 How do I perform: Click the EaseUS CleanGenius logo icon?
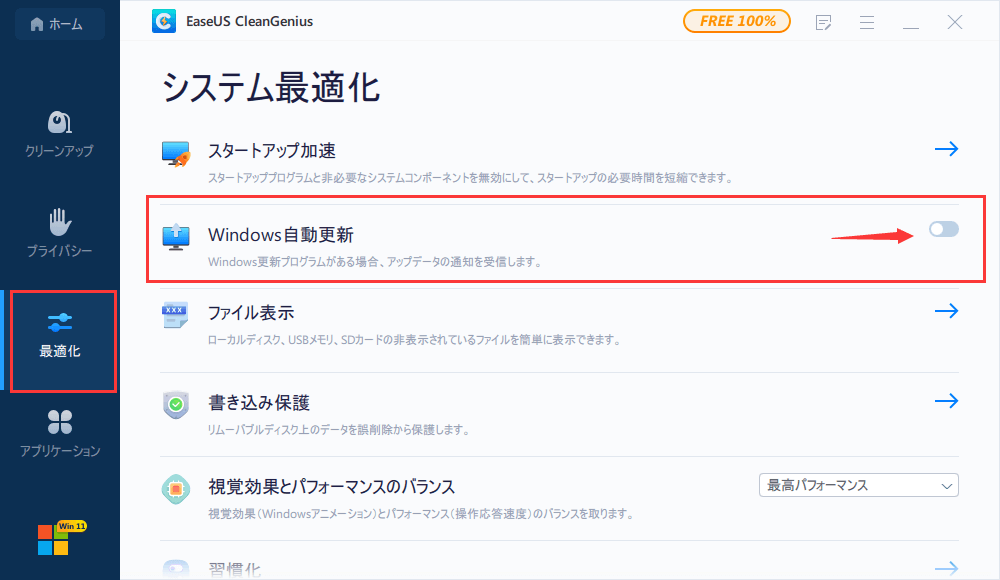[x=163, y=20]
